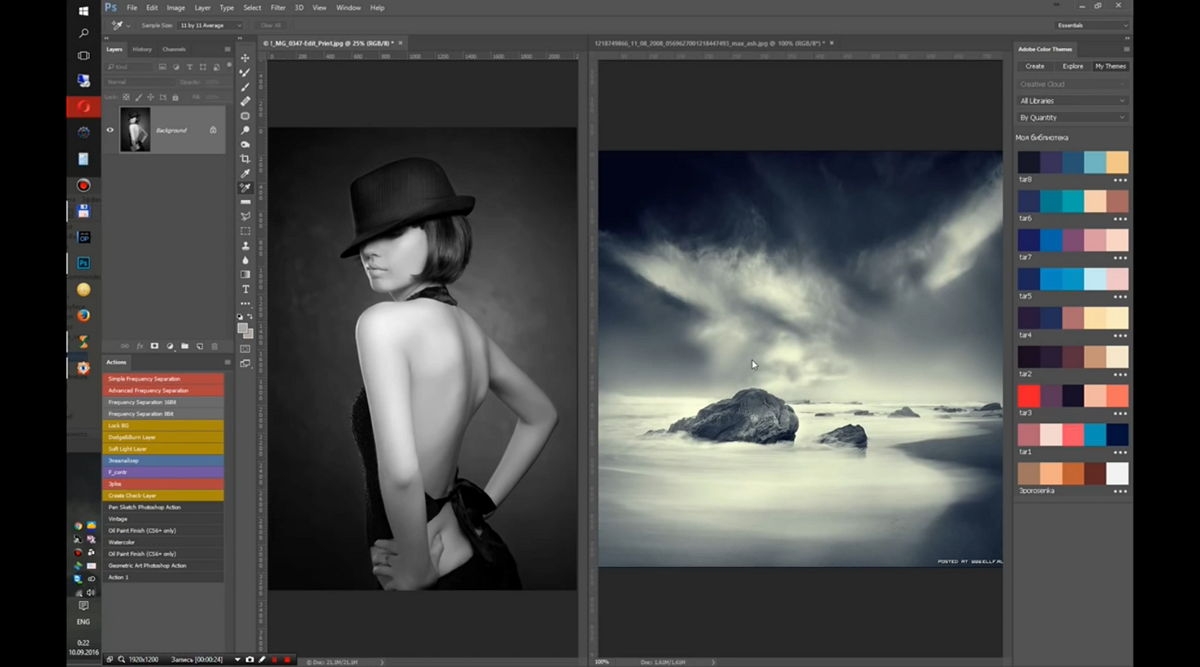Delete layer trash icon

click(214, 346)
